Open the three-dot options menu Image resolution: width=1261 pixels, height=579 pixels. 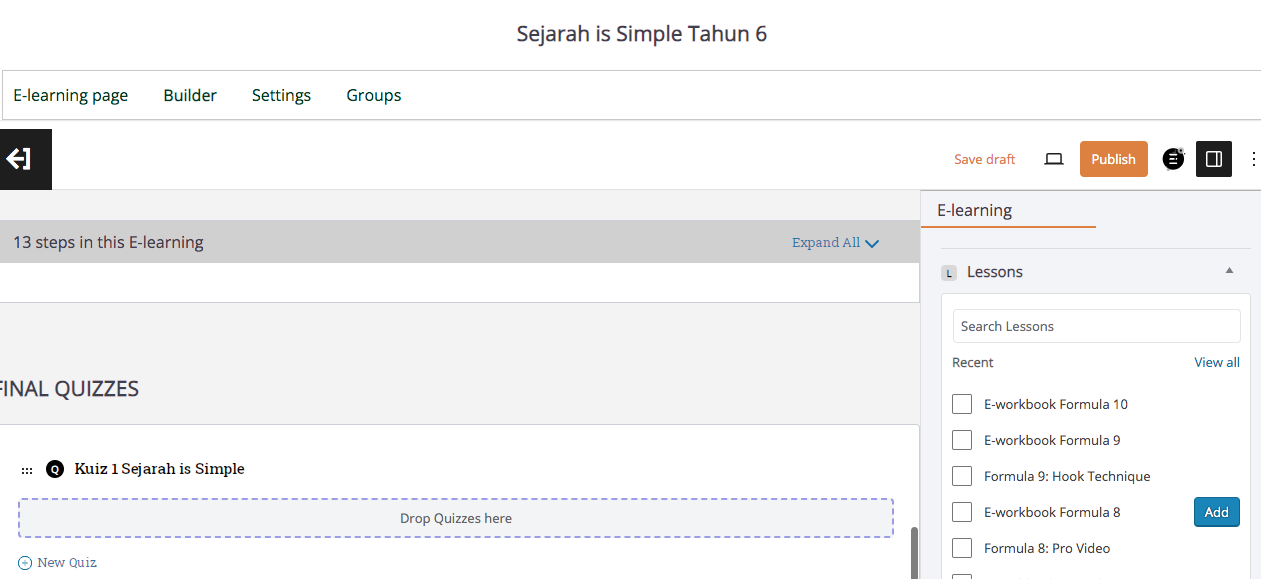click(x=1253, y=159)
